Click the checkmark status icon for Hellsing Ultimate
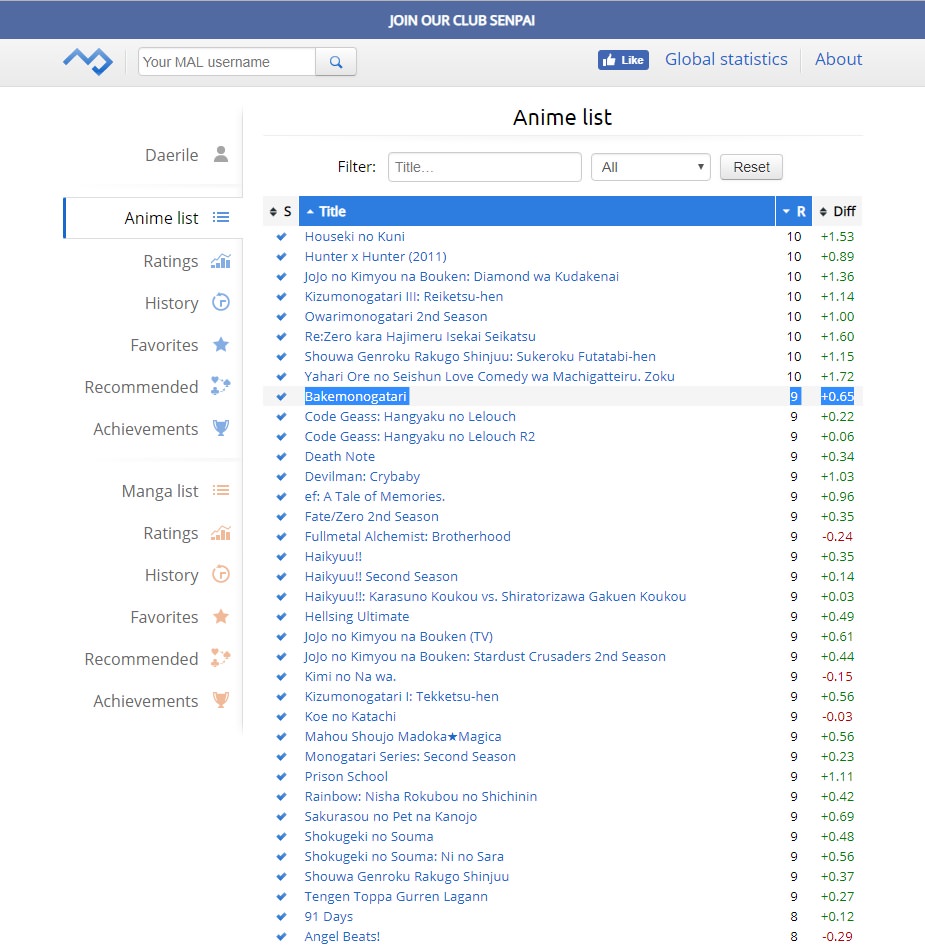The height and width of the screenshot is (945, 925). point(281,617)
